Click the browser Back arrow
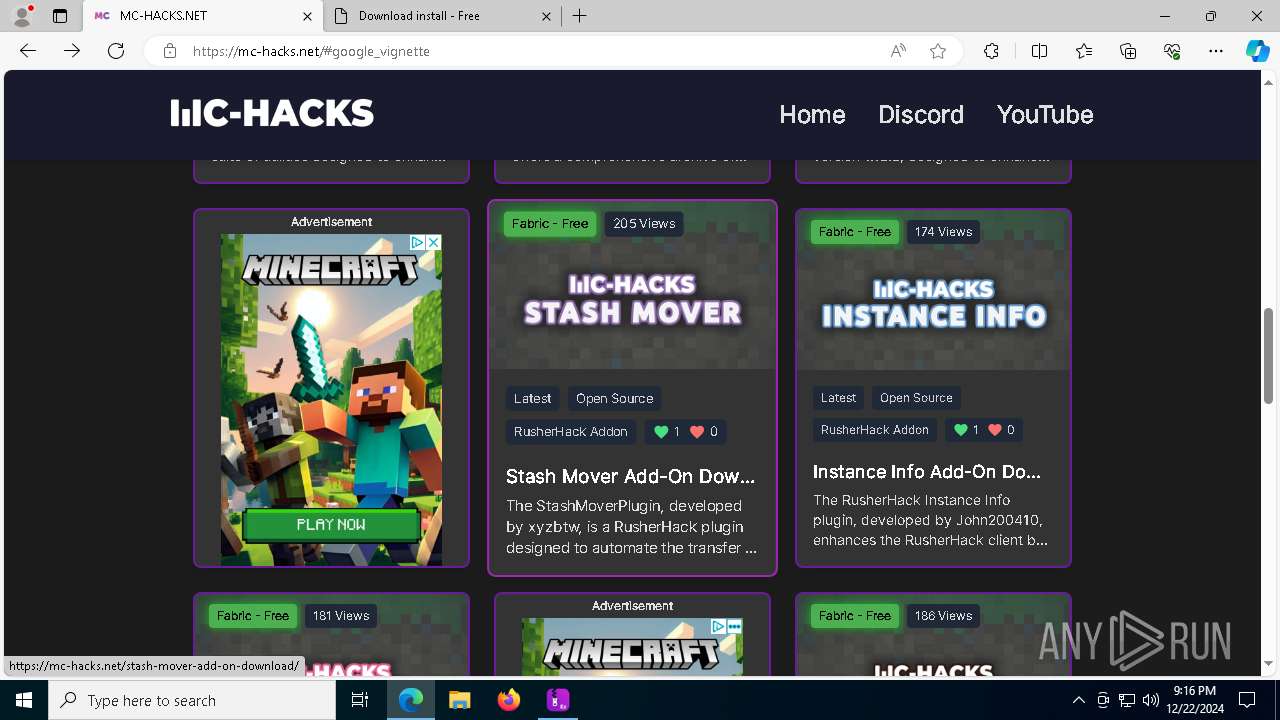1280x720 pixels. 28,51
